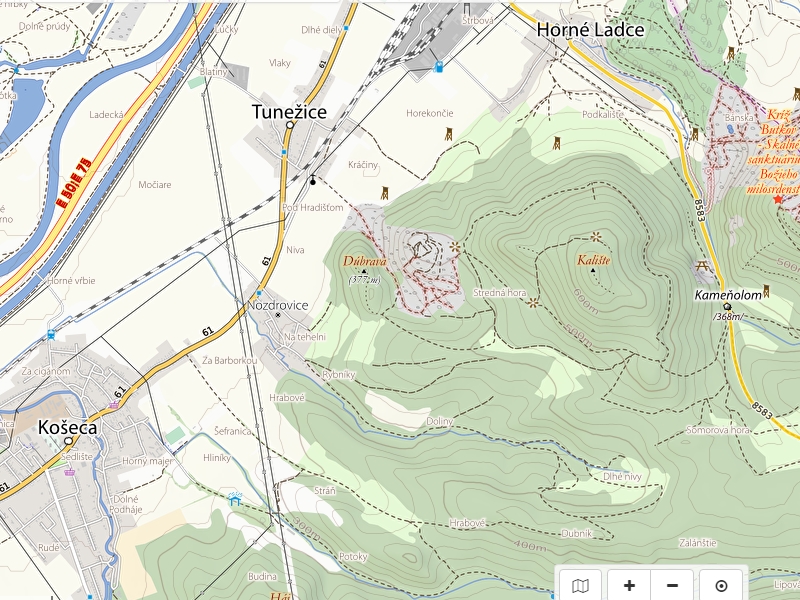This screenshot has width=800, height=600.
Task: Click the Kalište peak label
Action: 593,260
